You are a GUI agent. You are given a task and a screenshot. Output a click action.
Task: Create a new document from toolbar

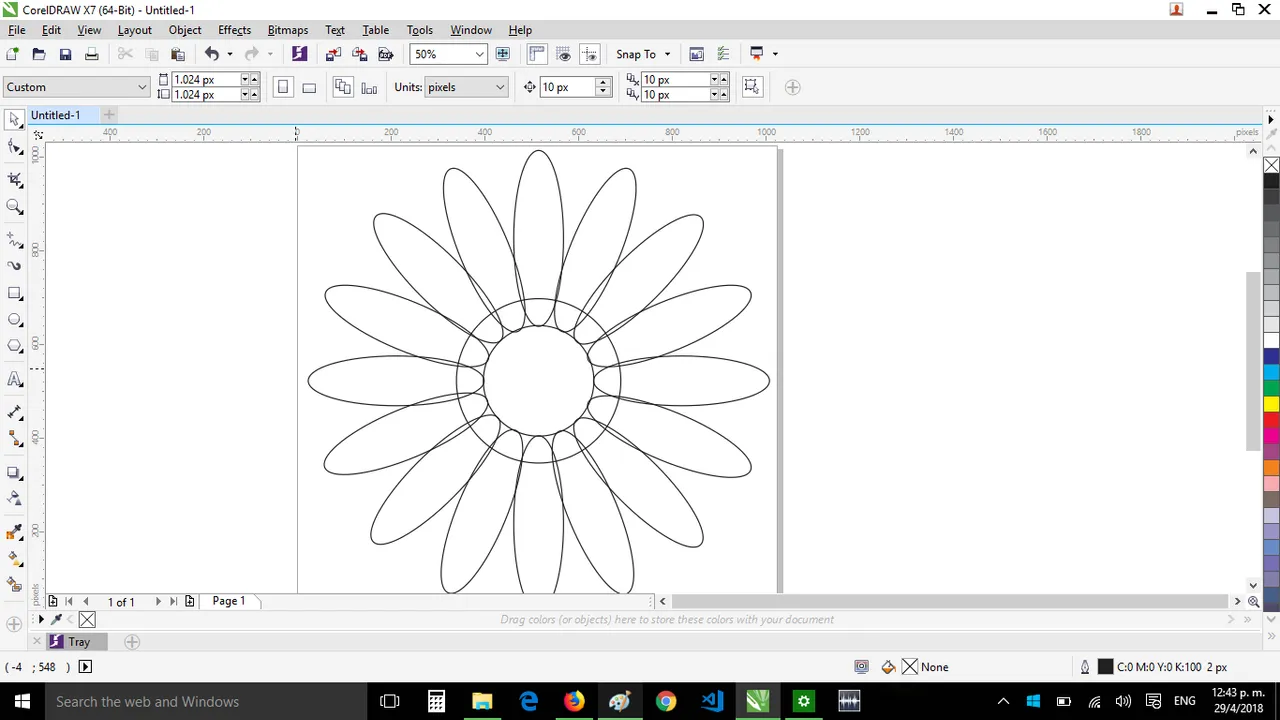12,54
